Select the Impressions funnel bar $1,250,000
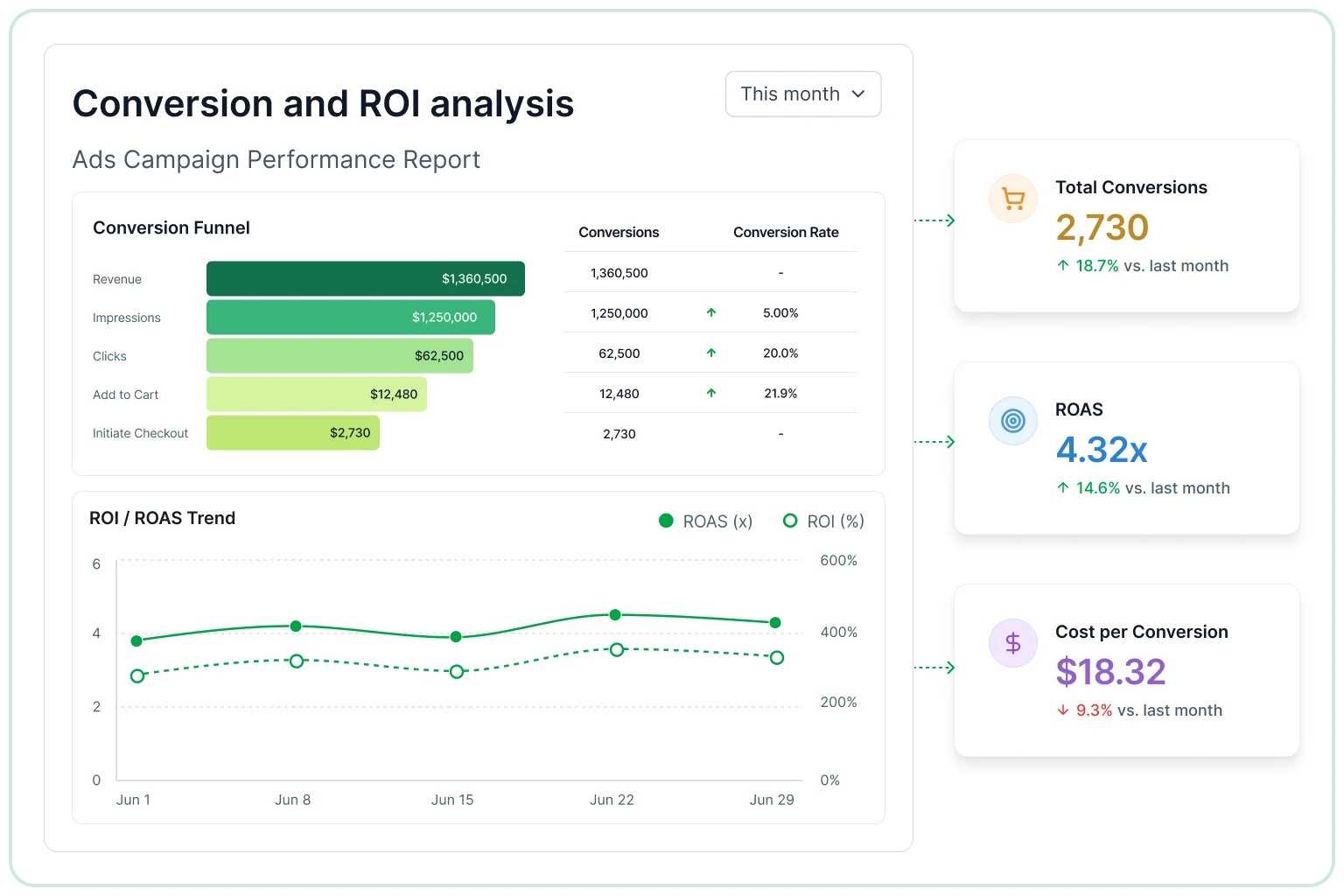Screen dimensions: 1344x896 click(x=351, y=317)
